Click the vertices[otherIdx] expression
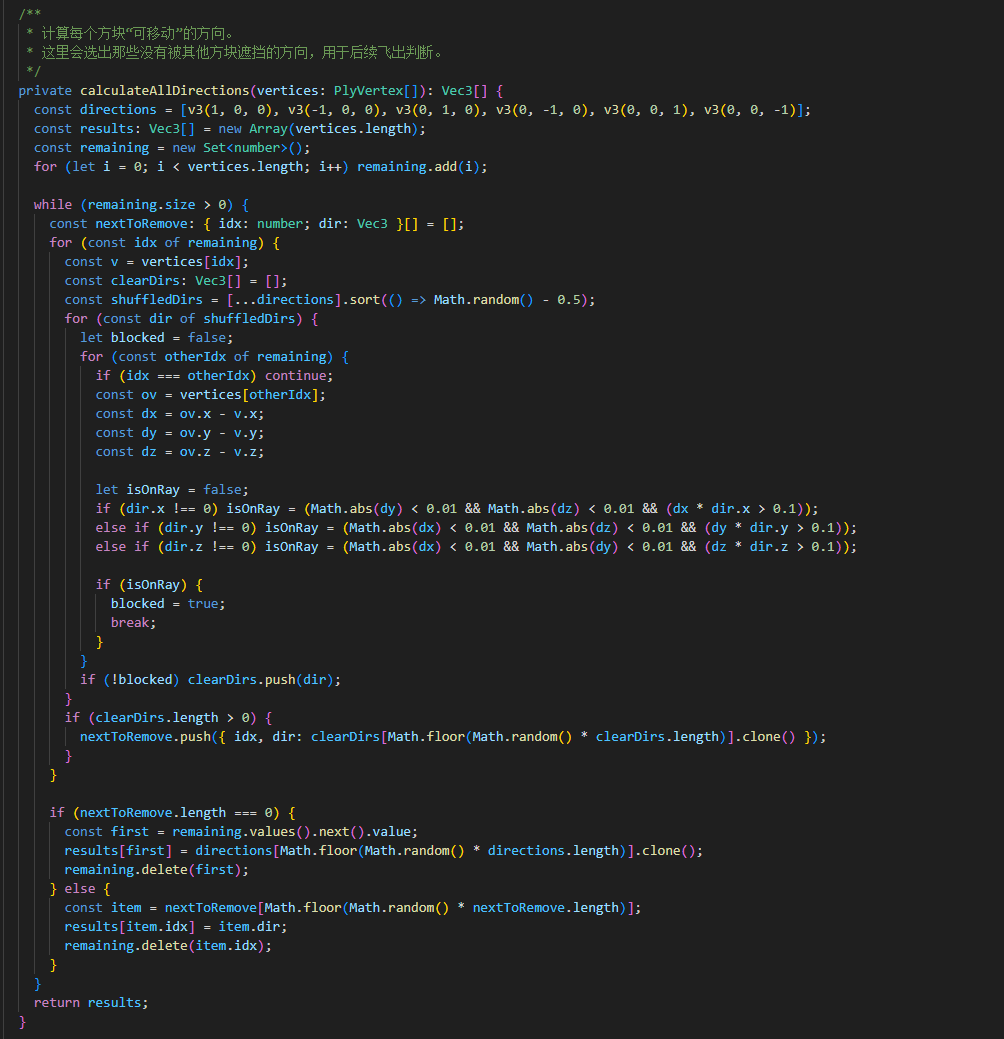Screen dimensions: 1004x1039 coord(249,395)
